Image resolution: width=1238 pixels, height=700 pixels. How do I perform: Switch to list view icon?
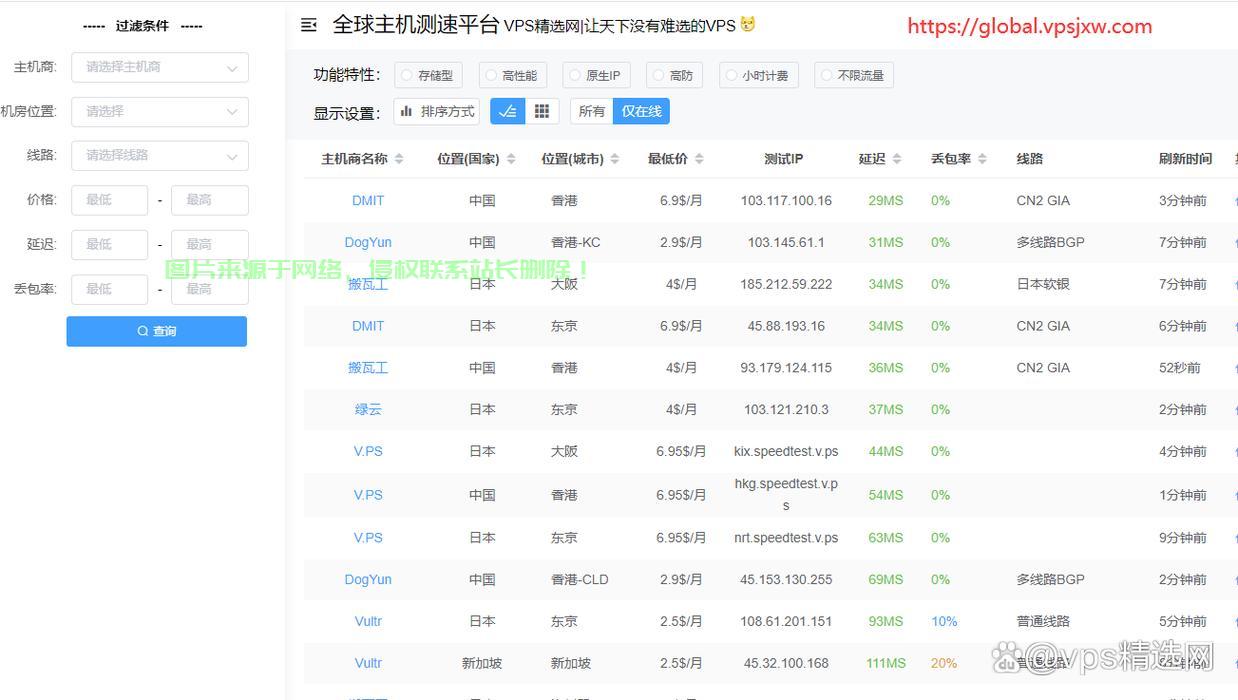[x=508, y=111]
